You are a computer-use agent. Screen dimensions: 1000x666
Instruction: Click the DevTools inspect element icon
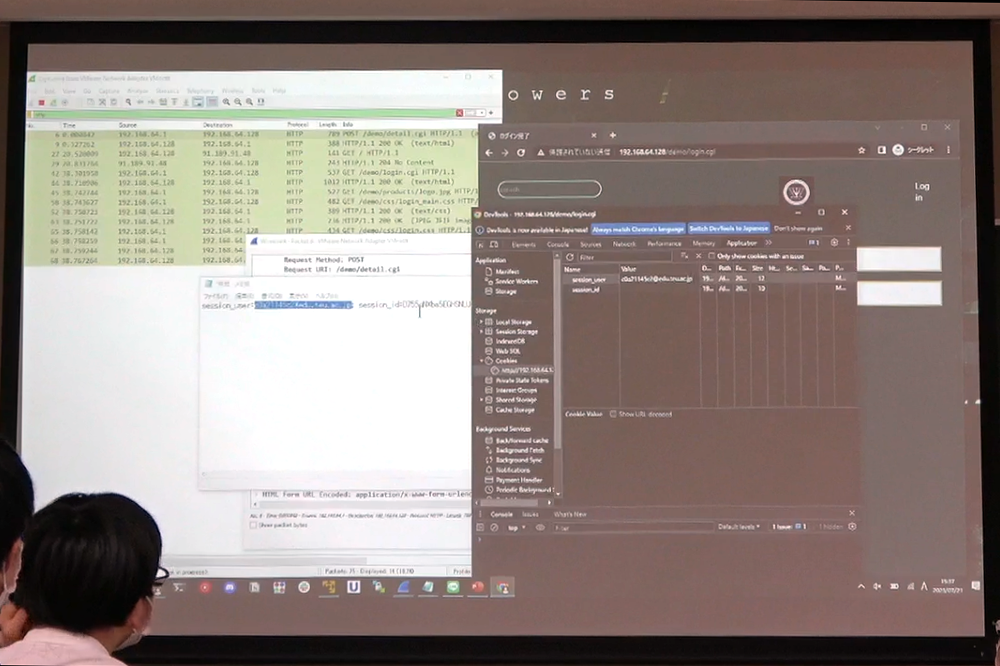(x=480, y=243)
